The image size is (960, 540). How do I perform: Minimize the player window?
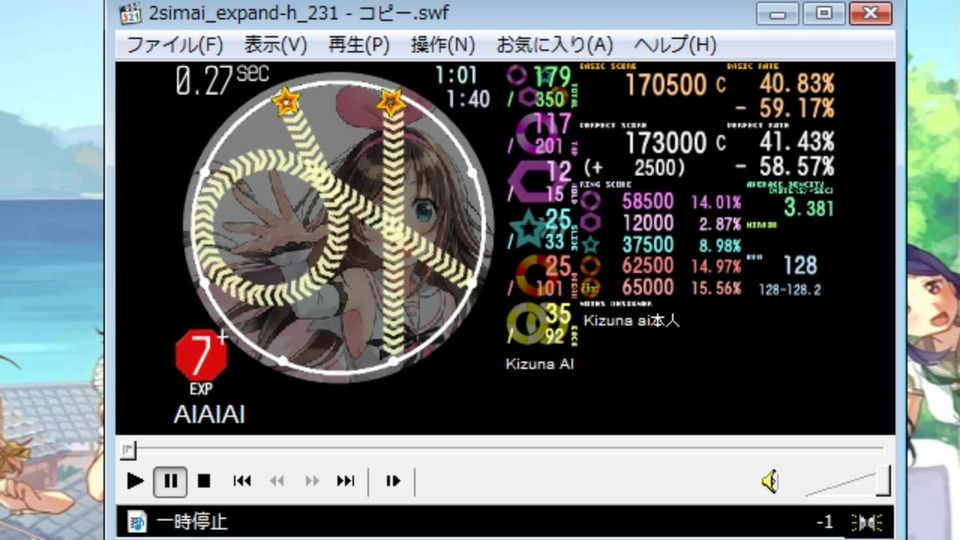click(x=777, y=13)
